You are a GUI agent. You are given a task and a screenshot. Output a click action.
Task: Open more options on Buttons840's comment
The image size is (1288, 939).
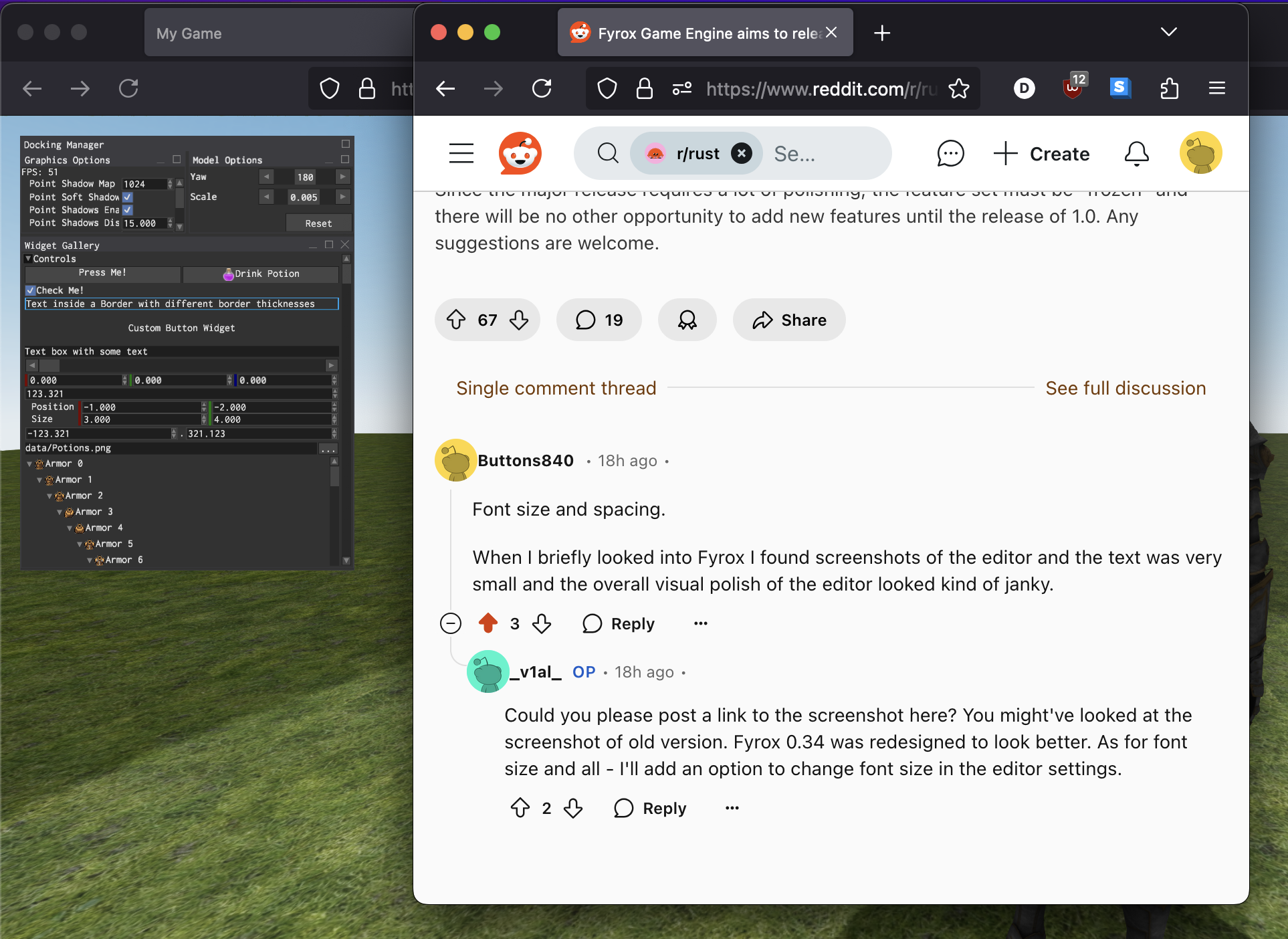[x=700, y=623]
